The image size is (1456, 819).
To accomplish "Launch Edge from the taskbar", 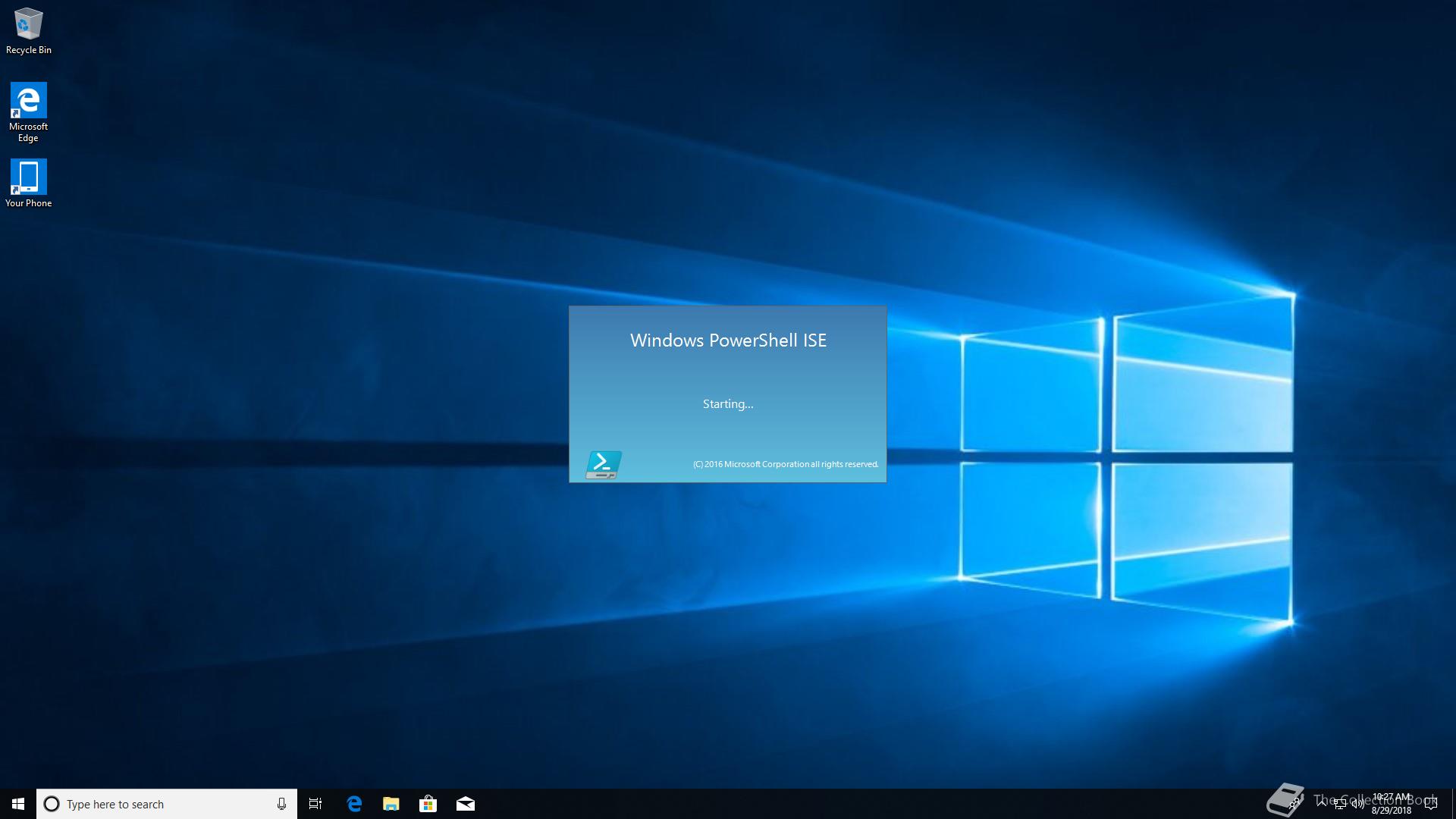I will click(354, 804).
